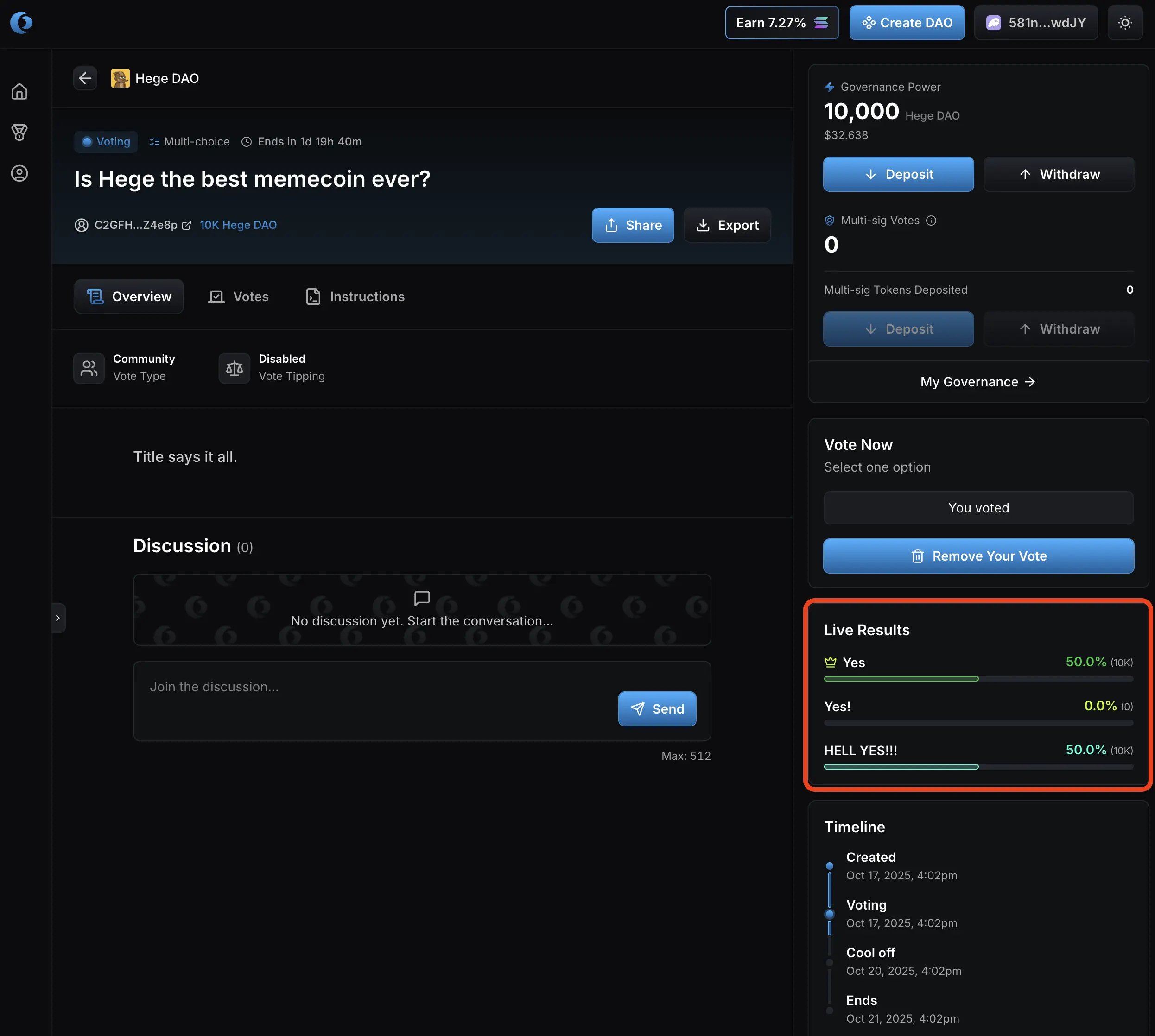This screenshot has width=1155, height=1036.
Task: Click the Hege DAO avatar image
Action: 120,78
